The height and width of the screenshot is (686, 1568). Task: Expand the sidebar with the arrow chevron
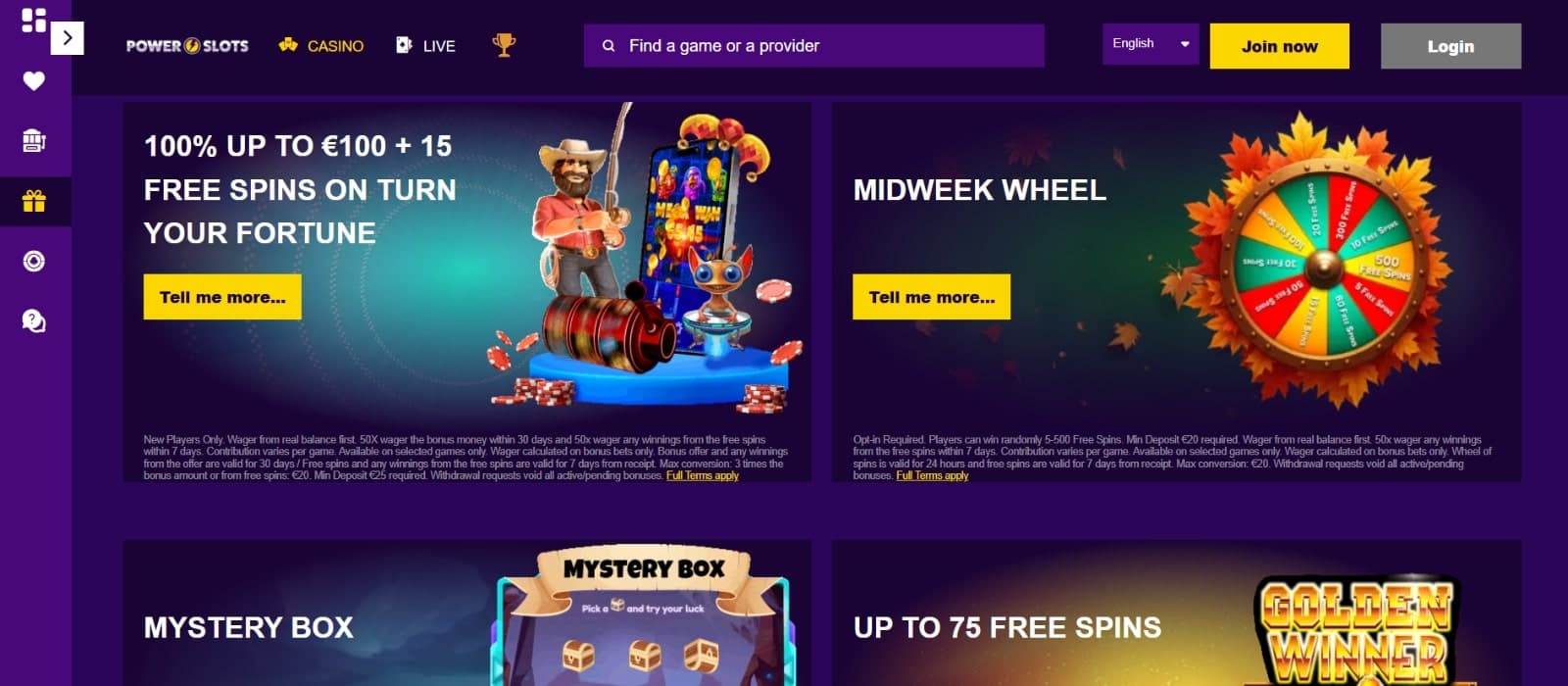point(67,38)
